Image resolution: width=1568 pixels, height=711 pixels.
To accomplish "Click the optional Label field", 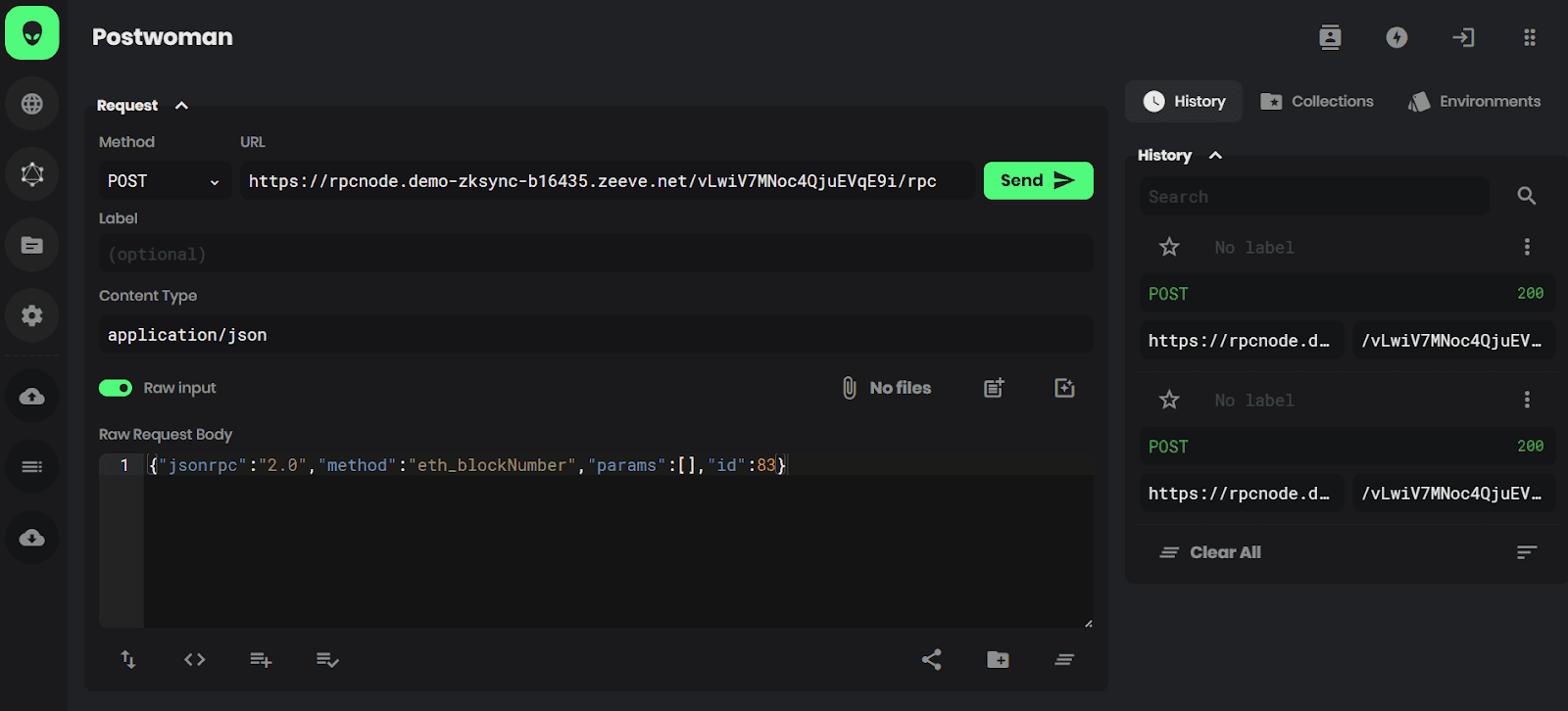I will coord(596,255).
